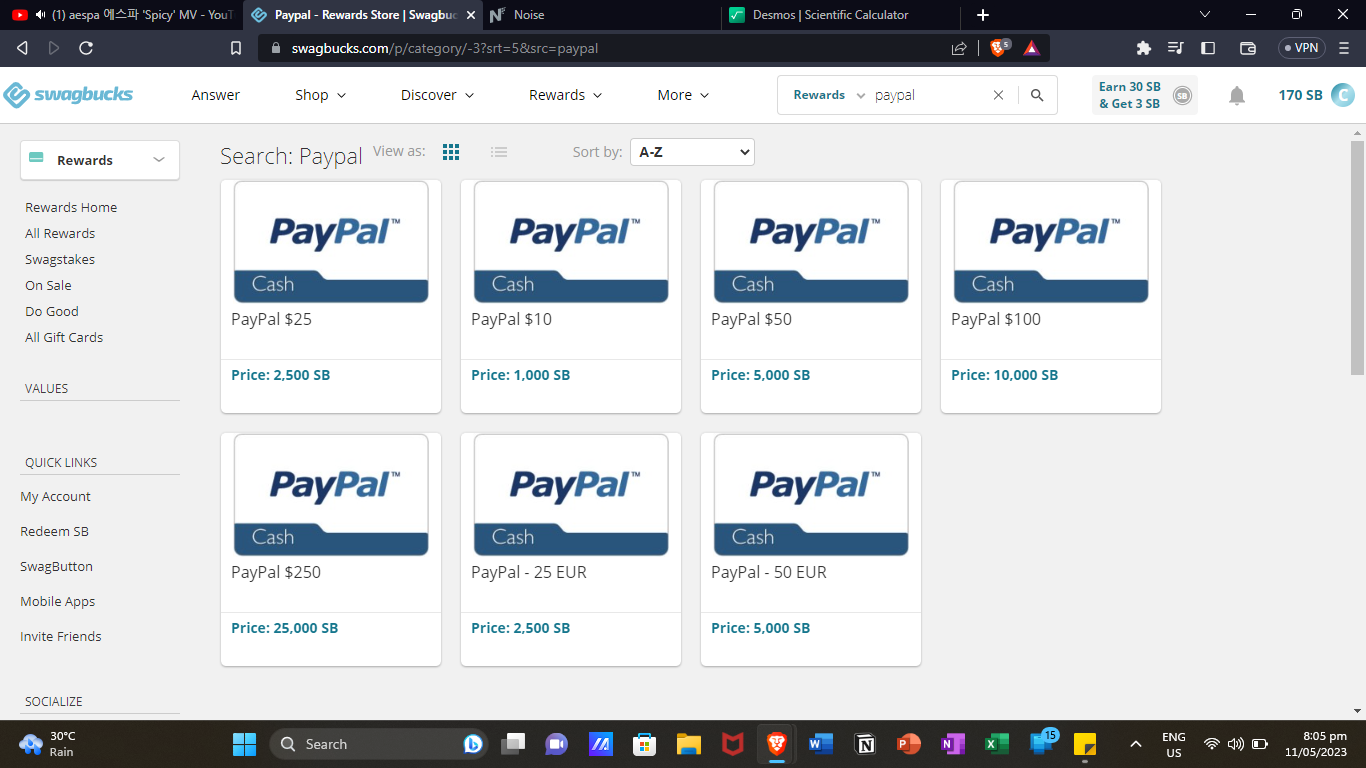The image size is (1366, 768).
Task: Open the Do Good link
Action: point(52,311)
